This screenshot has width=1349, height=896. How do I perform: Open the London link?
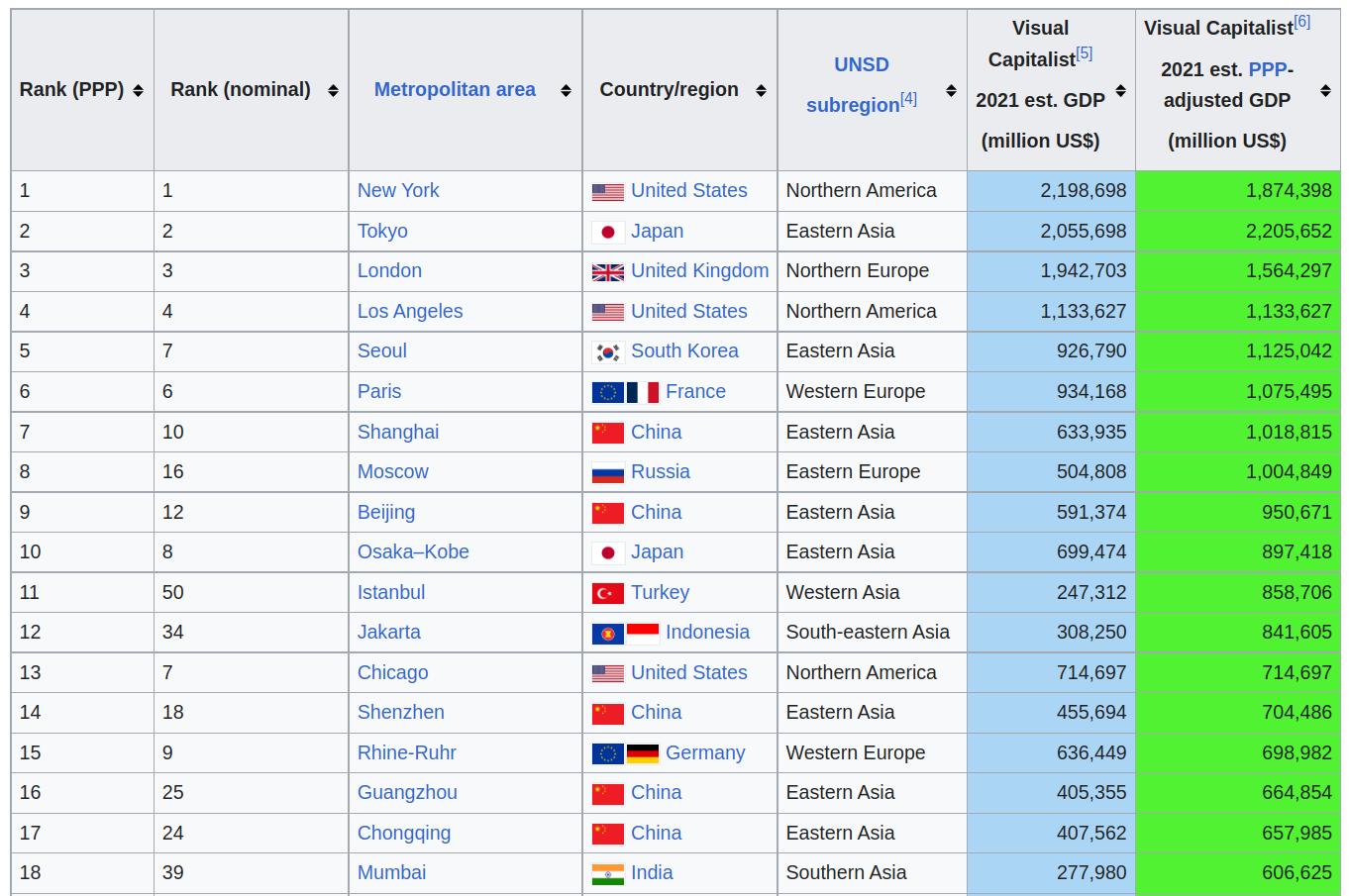point(389,270)
